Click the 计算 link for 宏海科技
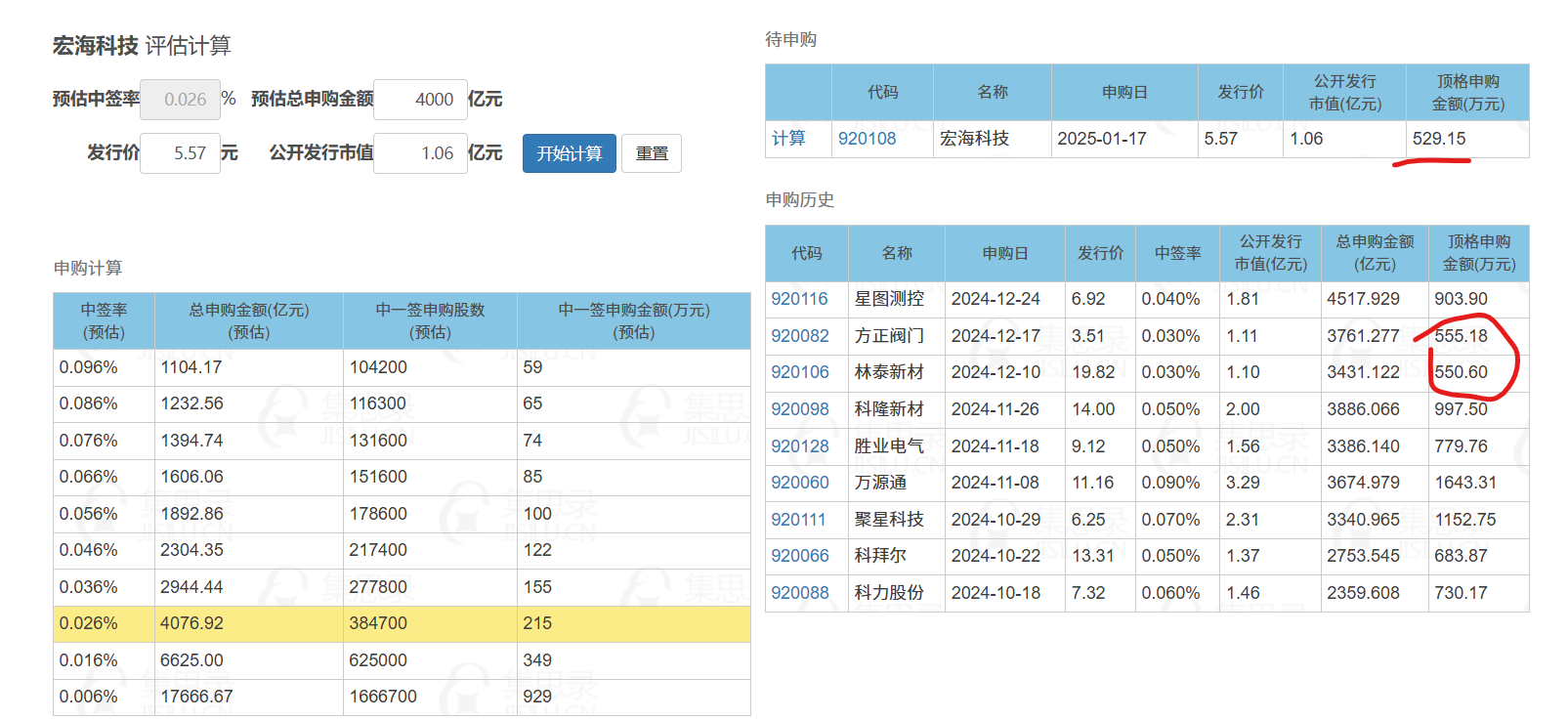 (788, 139)
